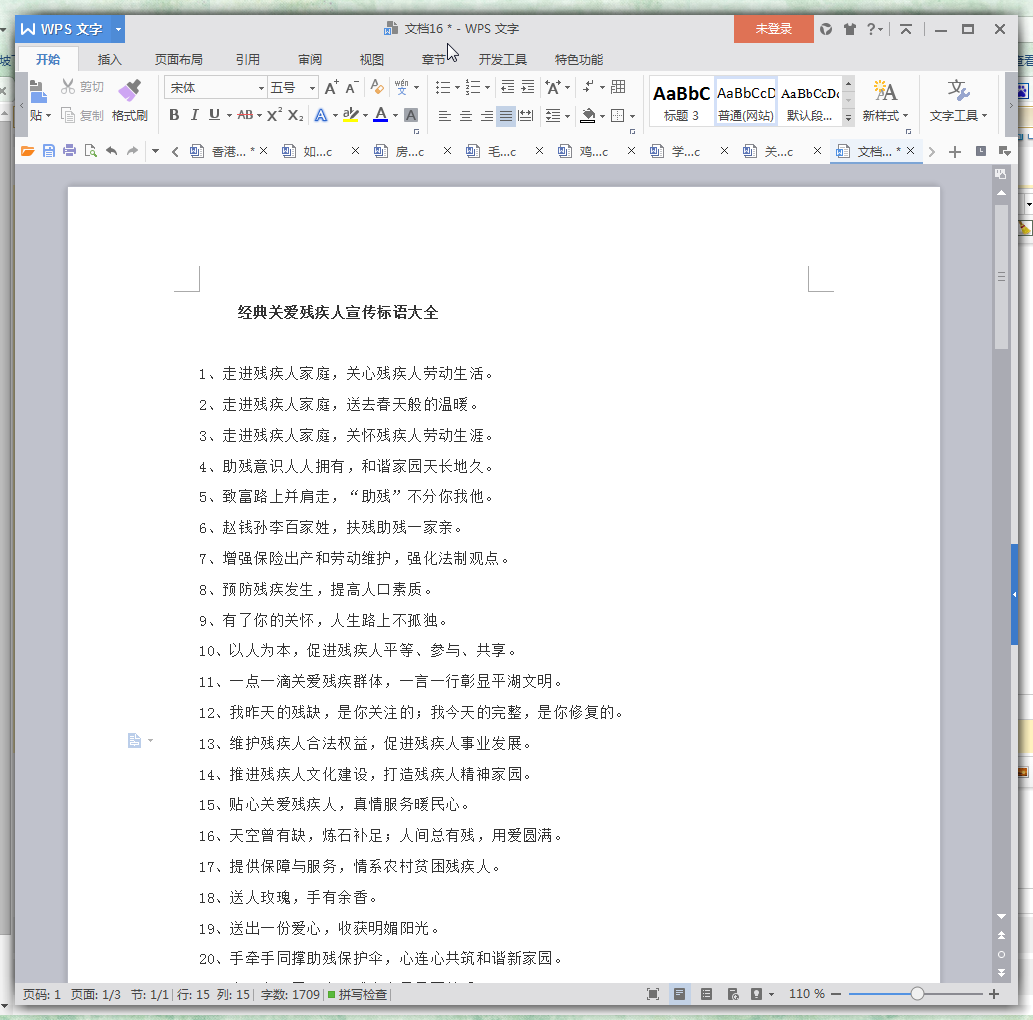Click the decrease font size icon
The width and height of the screenshot is (1033, 1020).
pos(352,88)
